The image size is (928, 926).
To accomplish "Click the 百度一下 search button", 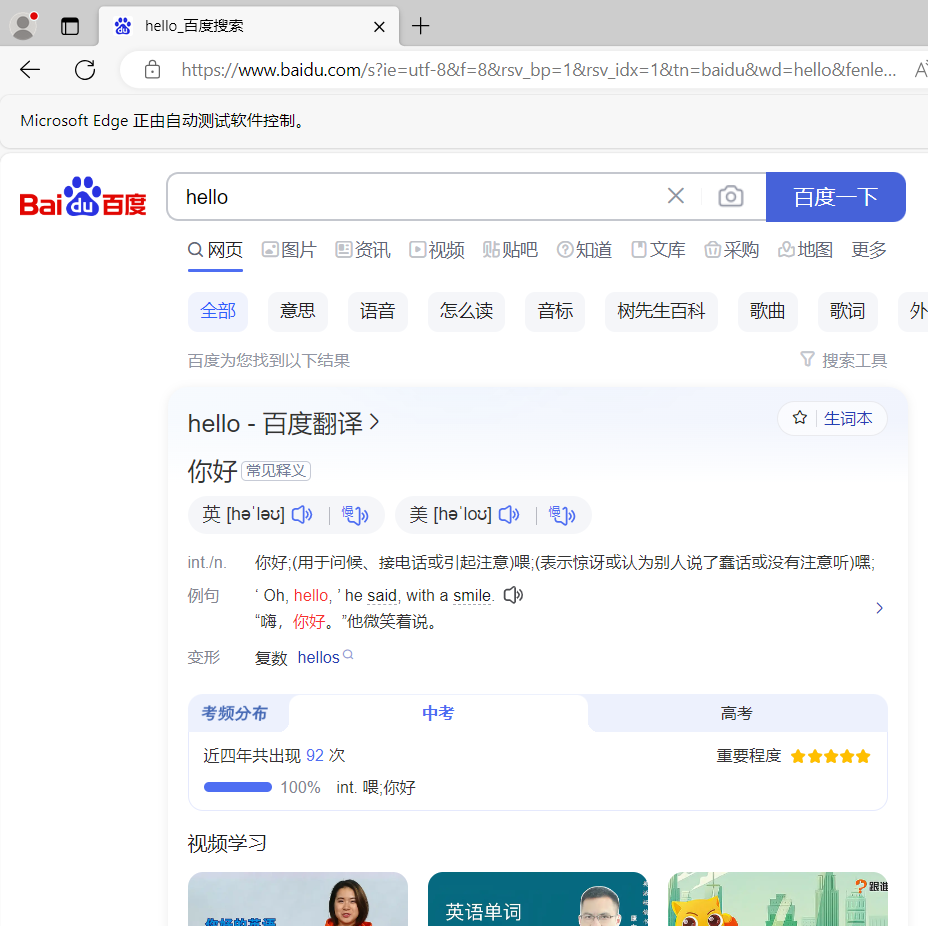I will [835, 197].
